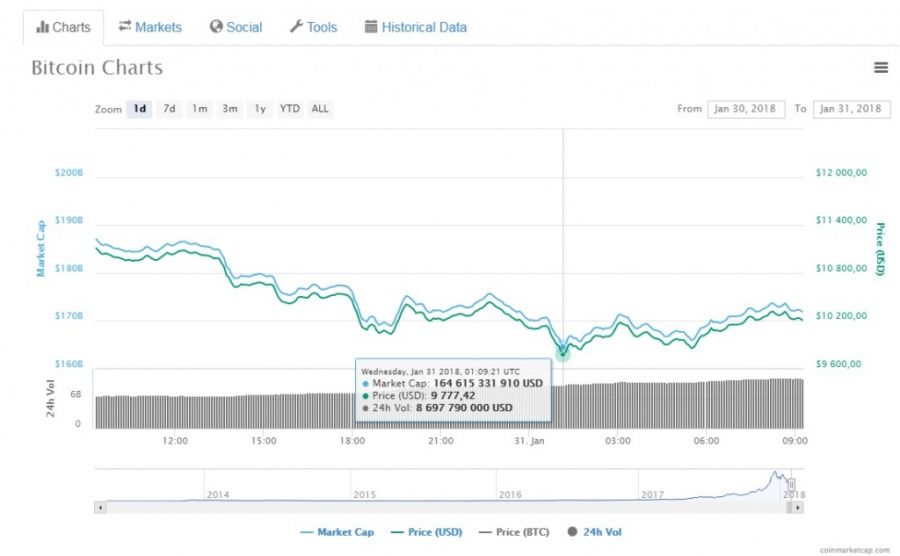The width and height of the screenshot is (900, 556).
Task: Click the 2014 label in the navigator
Action: (218, 495)
